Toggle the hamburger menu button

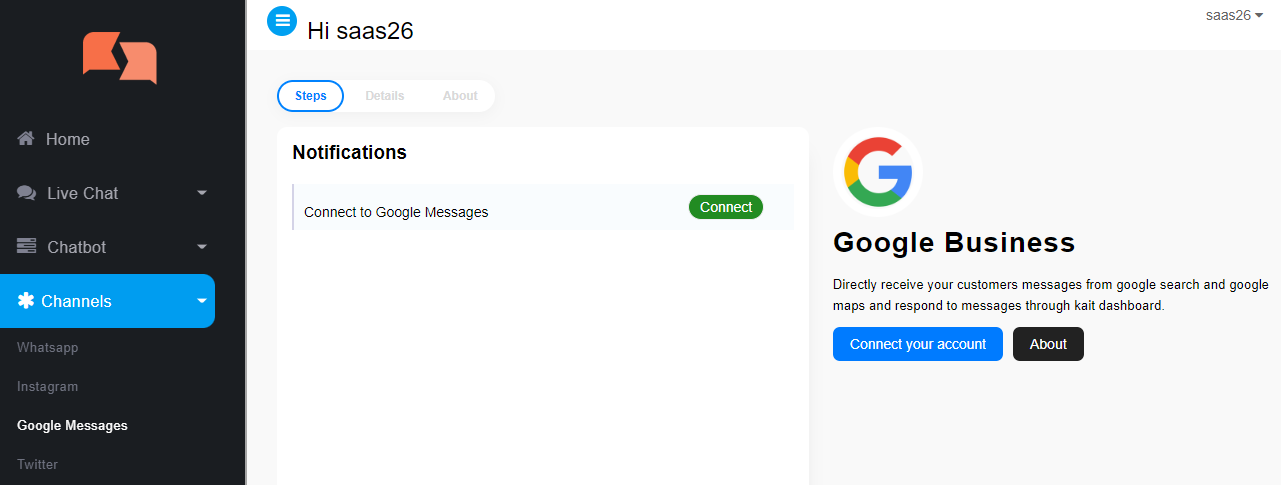click(x=282, y=20)
